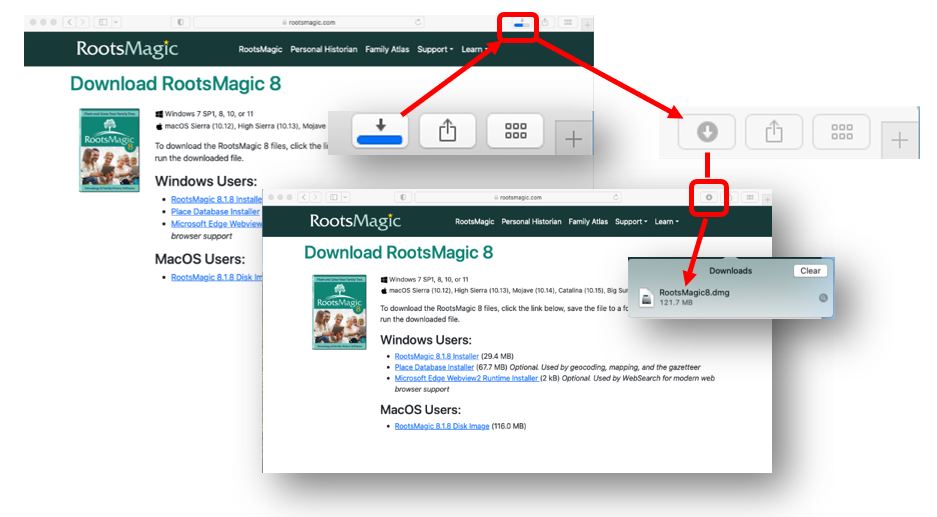Click the back arrow in back window toolbar
Viewport: 937px width, 517px height.
[70, 22]
